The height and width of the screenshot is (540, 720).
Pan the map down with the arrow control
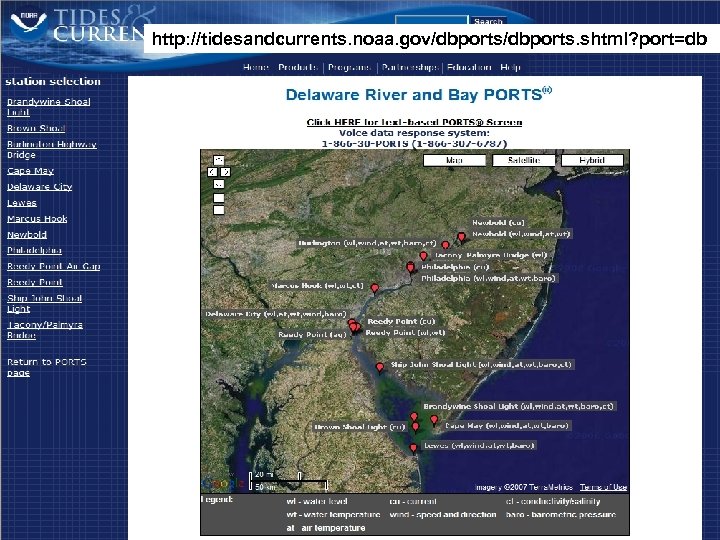[x=219, y=184]
